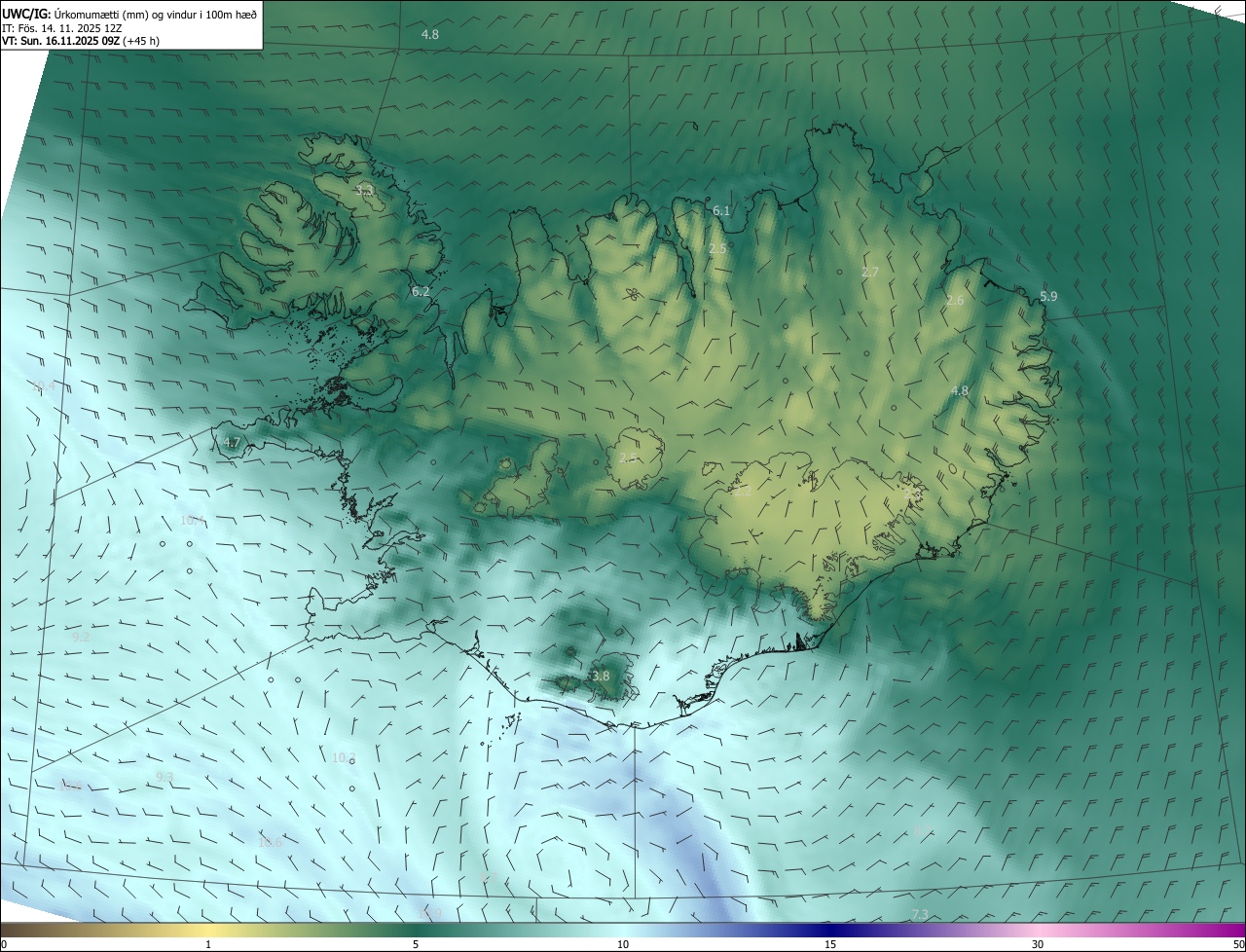This screenshot has height=952, width=1246.
Task: Select the 2.2 value label
Action: [743, 492]
